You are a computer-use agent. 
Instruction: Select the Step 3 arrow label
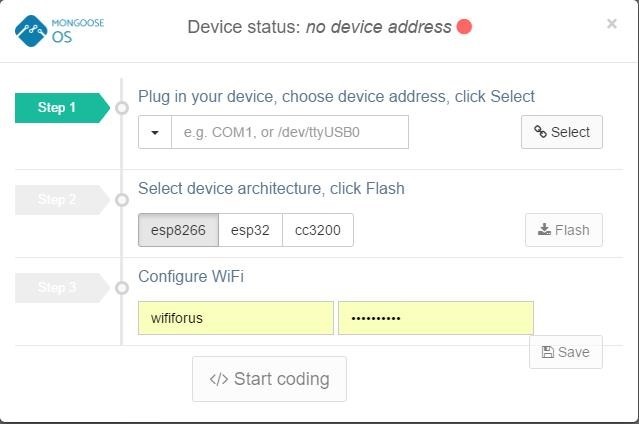pyautogui.click(x=59, y=288)
